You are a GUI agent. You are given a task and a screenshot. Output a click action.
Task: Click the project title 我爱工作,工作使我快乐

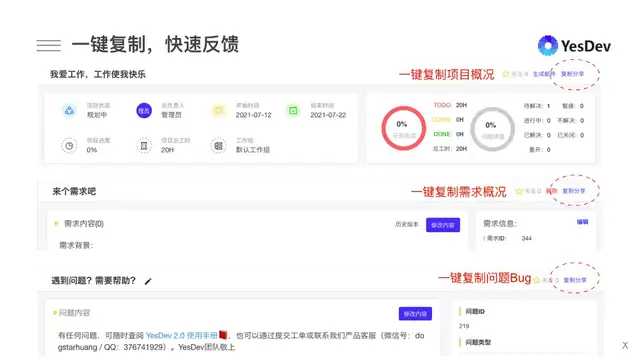(x=98, y=74)
